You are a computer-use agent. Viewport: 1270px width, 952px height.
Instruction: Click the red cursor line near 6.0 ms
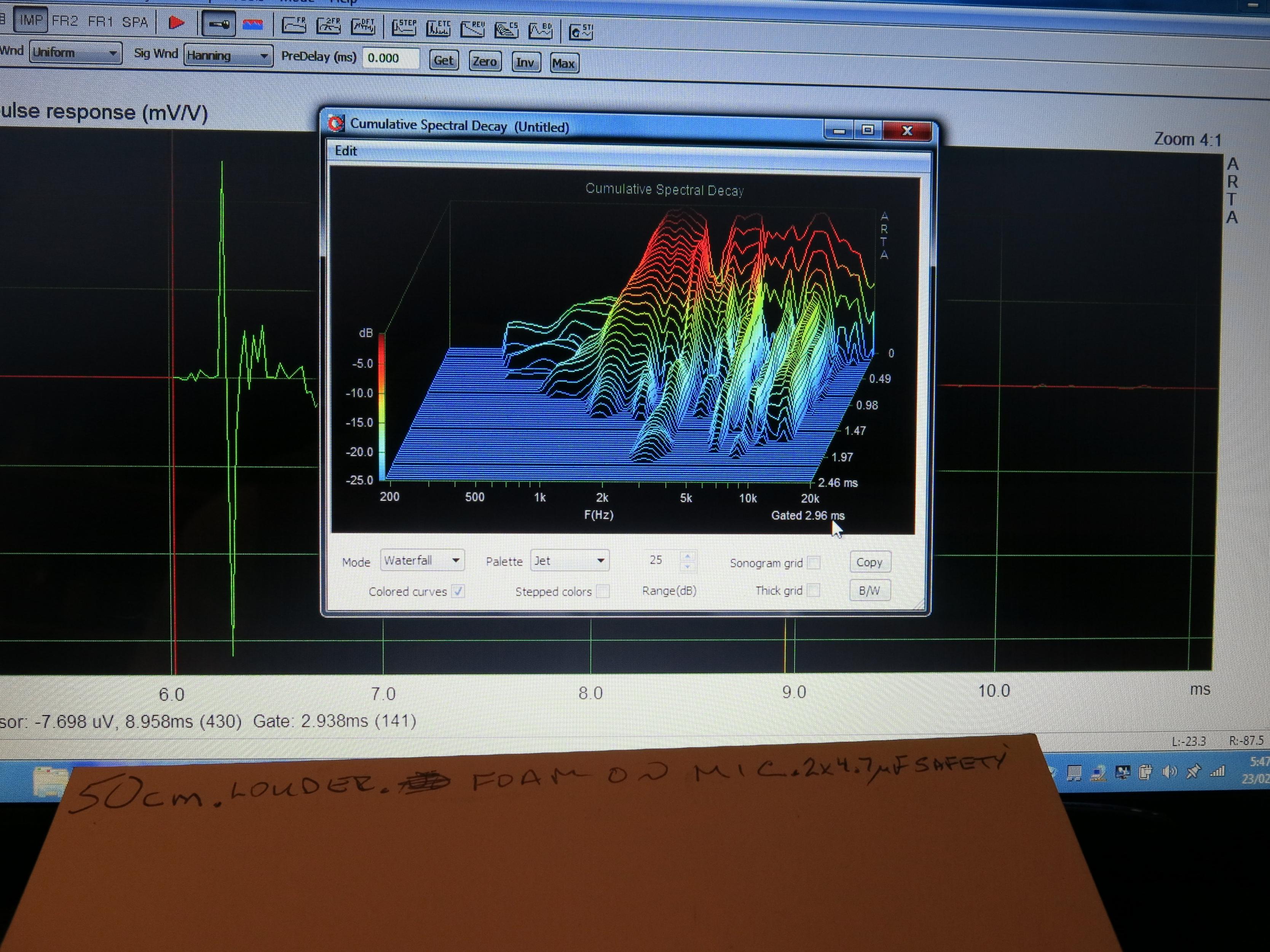click(x=173, y=402)
